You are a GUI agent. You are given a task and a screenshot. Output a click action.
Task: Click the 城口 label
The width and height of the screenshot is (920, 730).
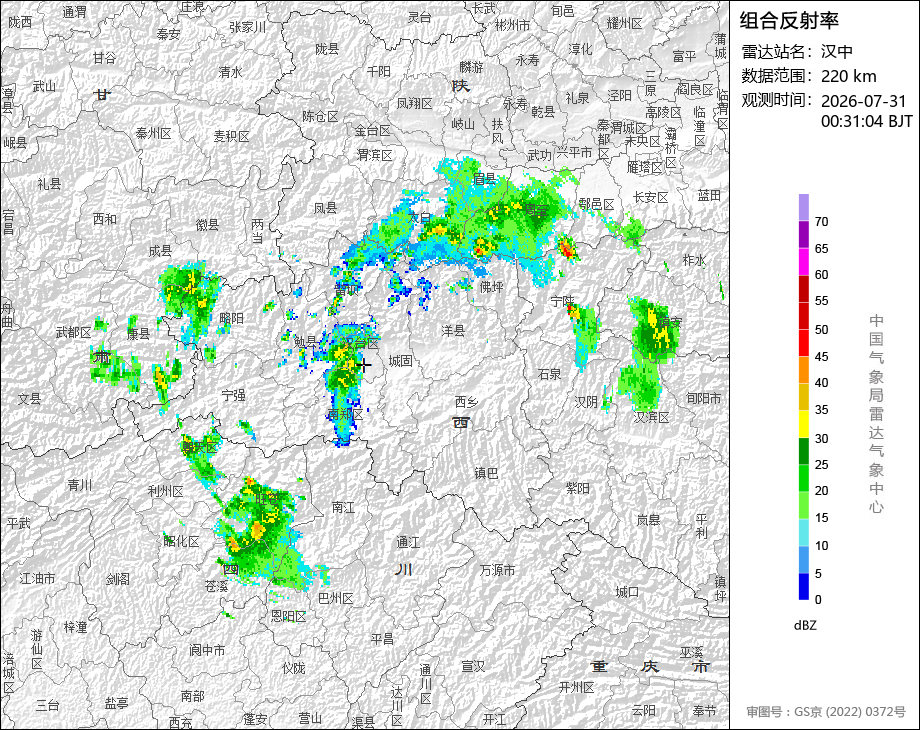[x=627, y=592]
